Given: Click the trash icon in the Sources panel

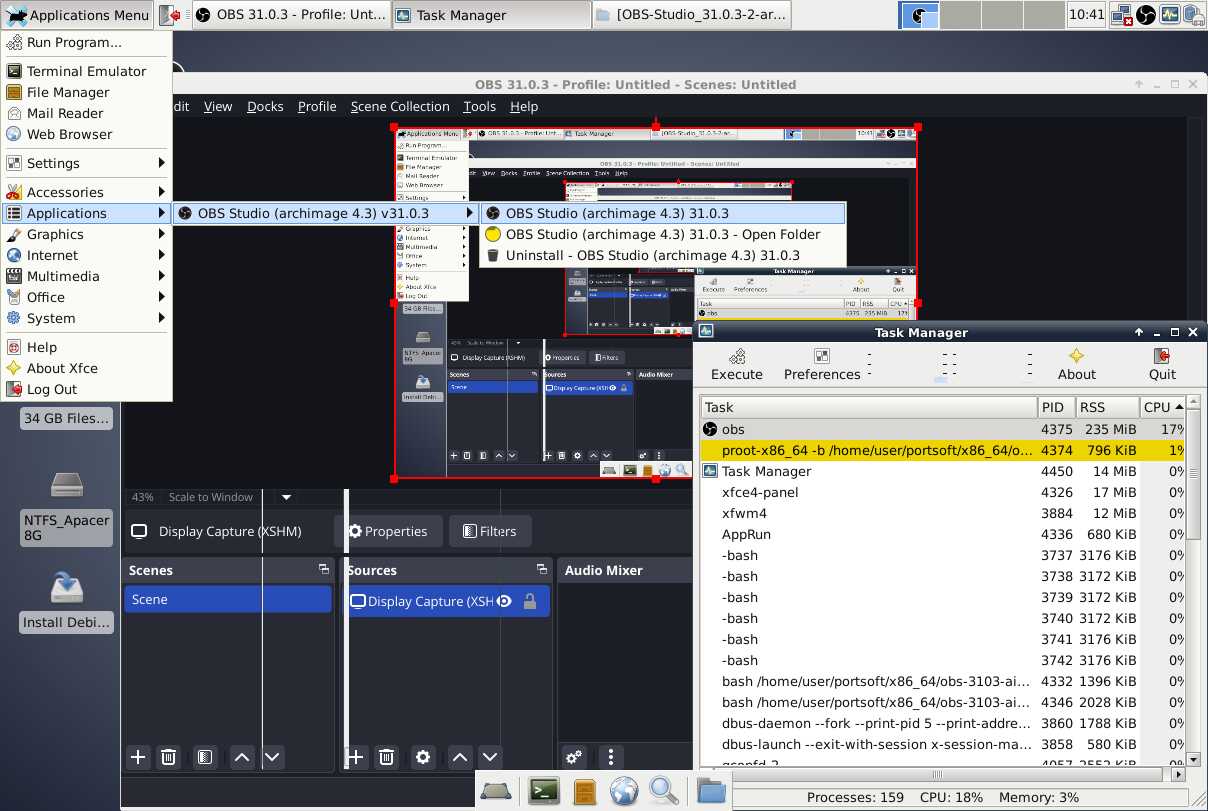Looking at the screenshot, I should pos(387,757).
